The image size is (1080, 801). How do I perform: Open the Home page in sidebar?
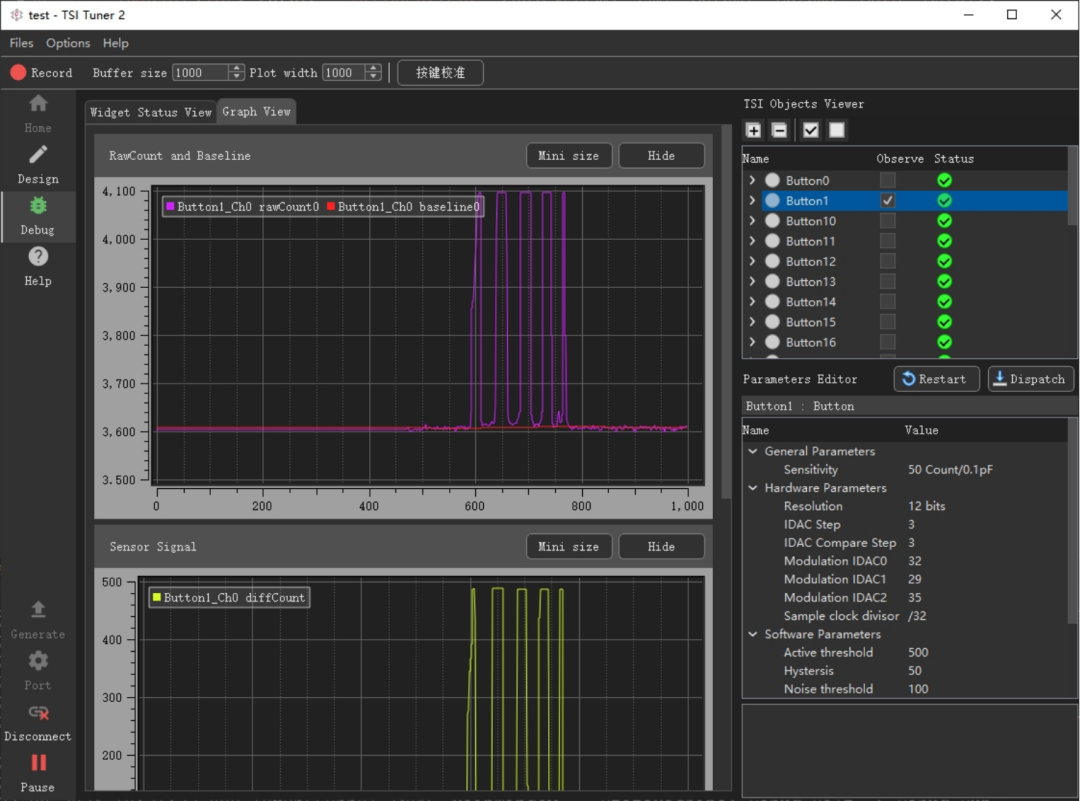click(x=38, y=112)
